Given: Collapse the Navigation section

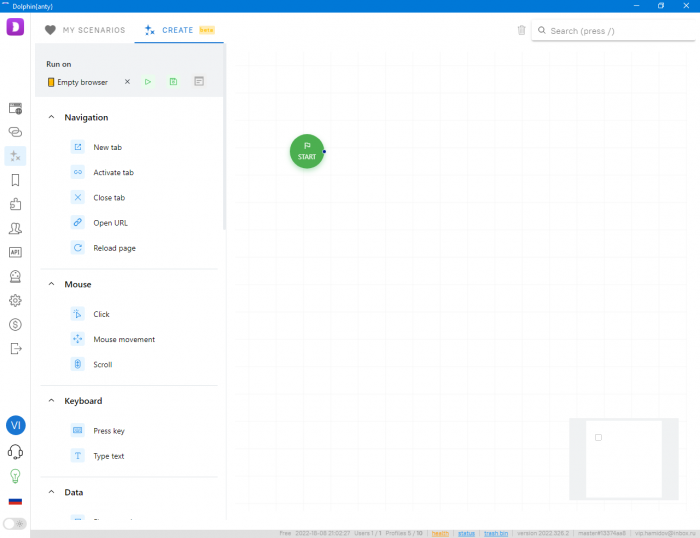Looking at the screenshot, I should [x=51, y=117].
